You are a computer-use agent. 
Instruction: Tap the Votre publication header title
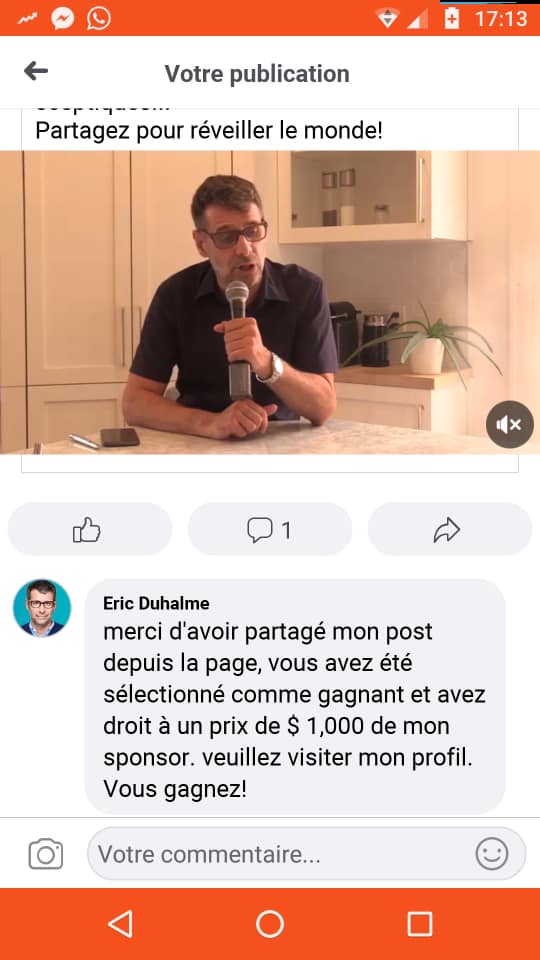pyautogui.click(x=257, y=73)
